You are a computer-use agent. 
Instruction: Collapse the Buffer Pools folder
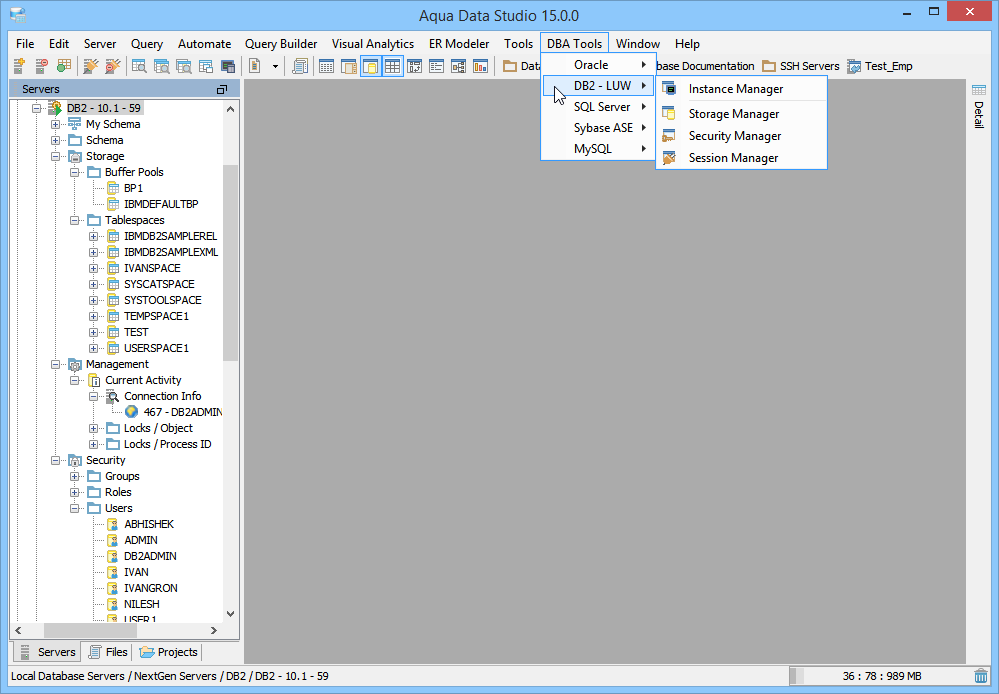75,172
